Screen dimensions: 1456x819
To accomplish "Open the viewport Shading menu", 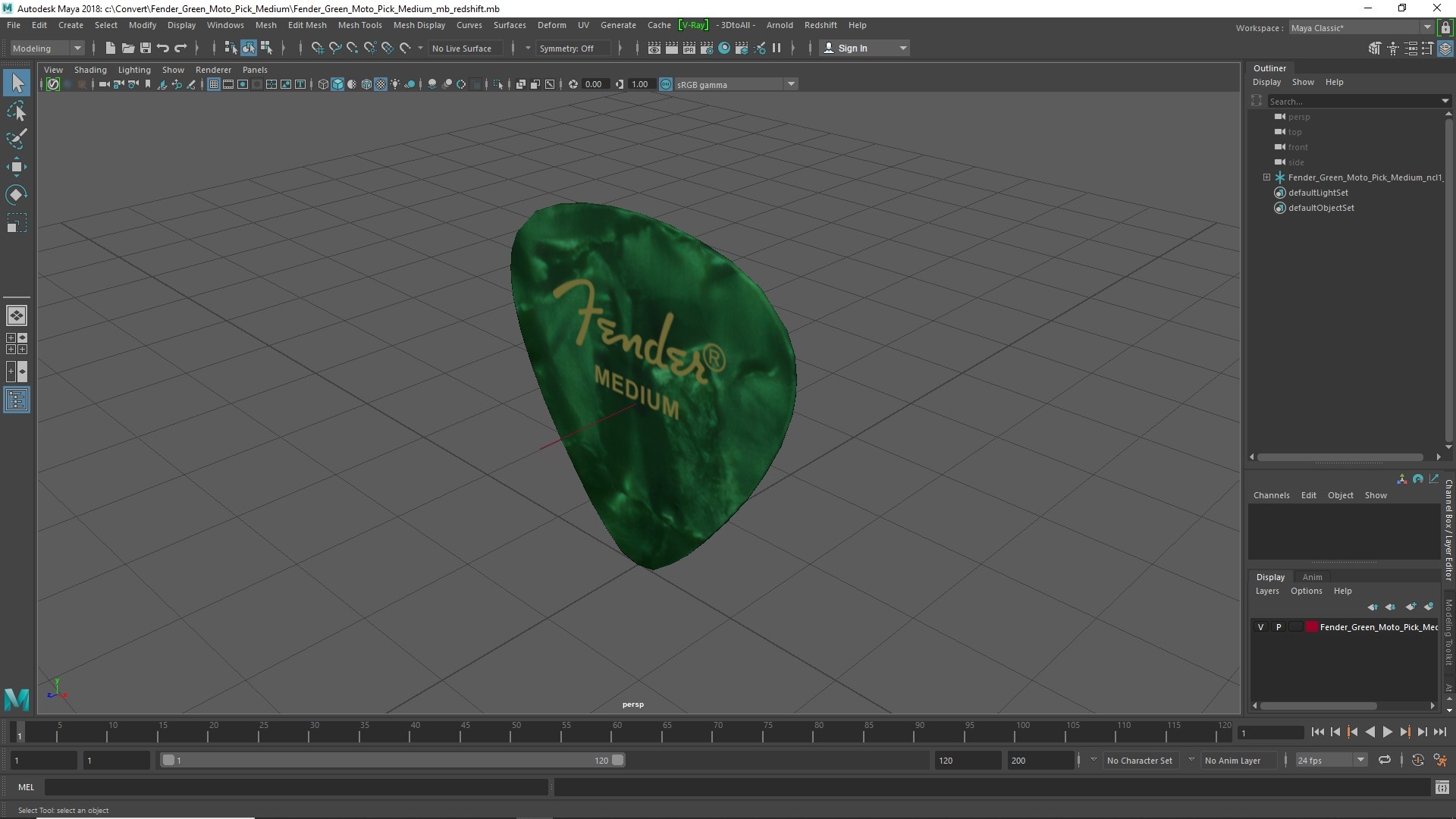I will coord(90,70).
